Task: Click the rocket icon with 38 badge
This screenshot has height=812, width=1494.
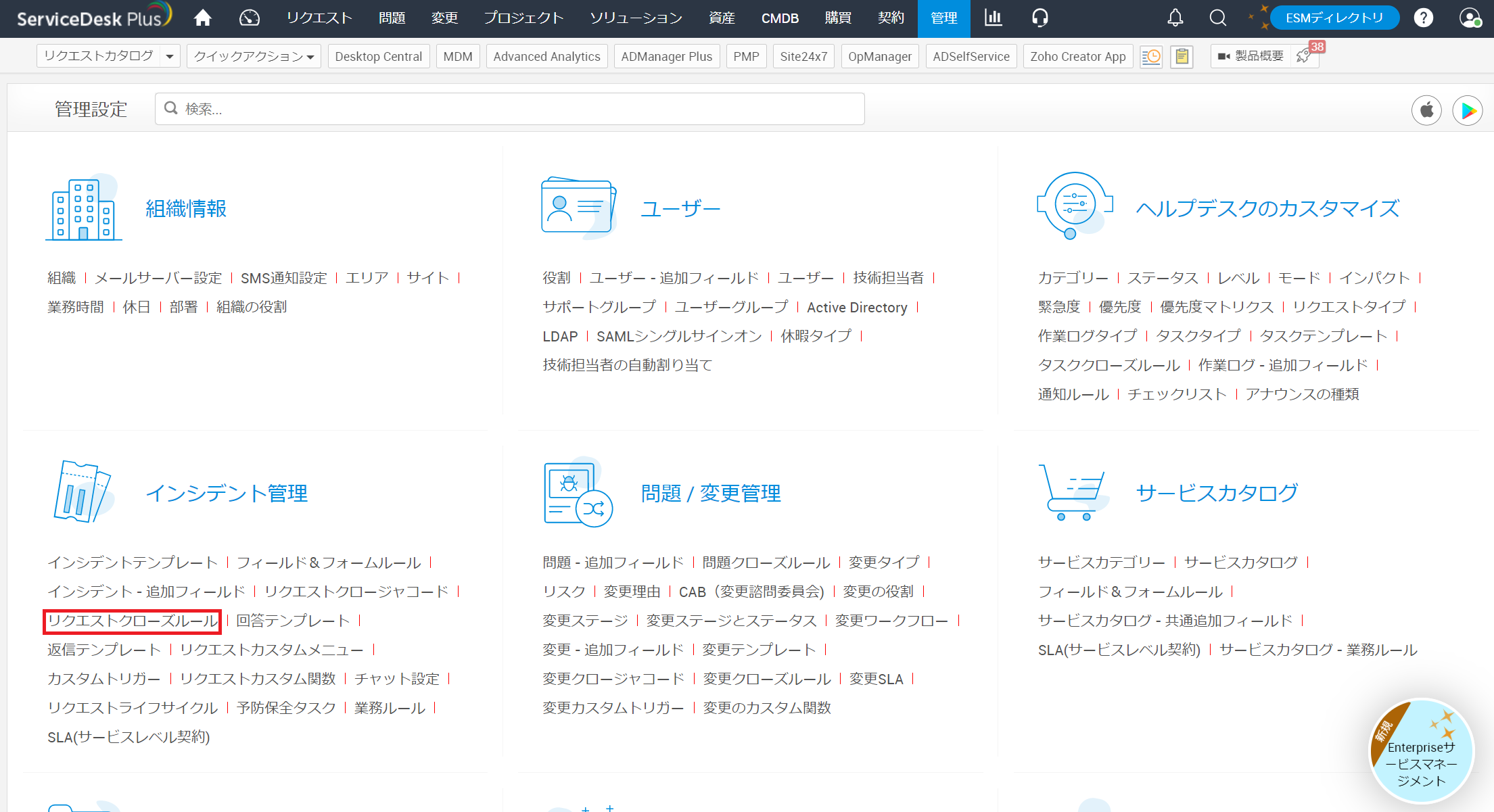Action: pos(1303,57)
